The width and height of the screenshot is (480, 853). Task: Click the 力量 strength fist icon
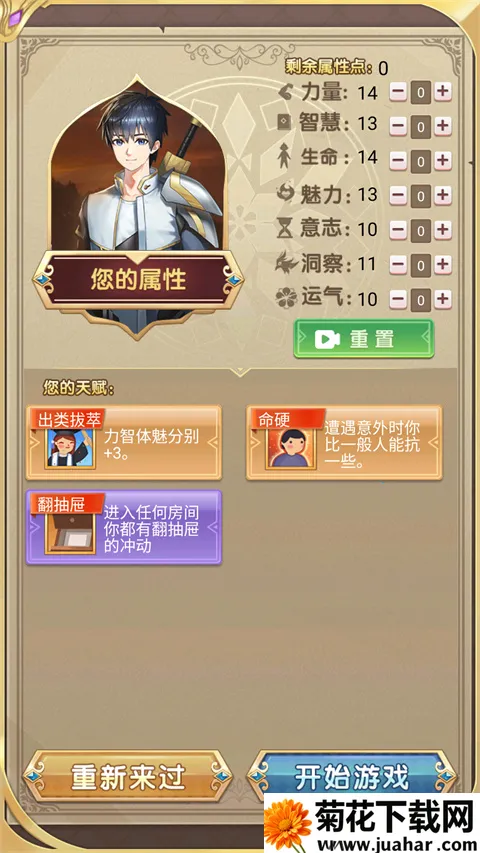285,92
